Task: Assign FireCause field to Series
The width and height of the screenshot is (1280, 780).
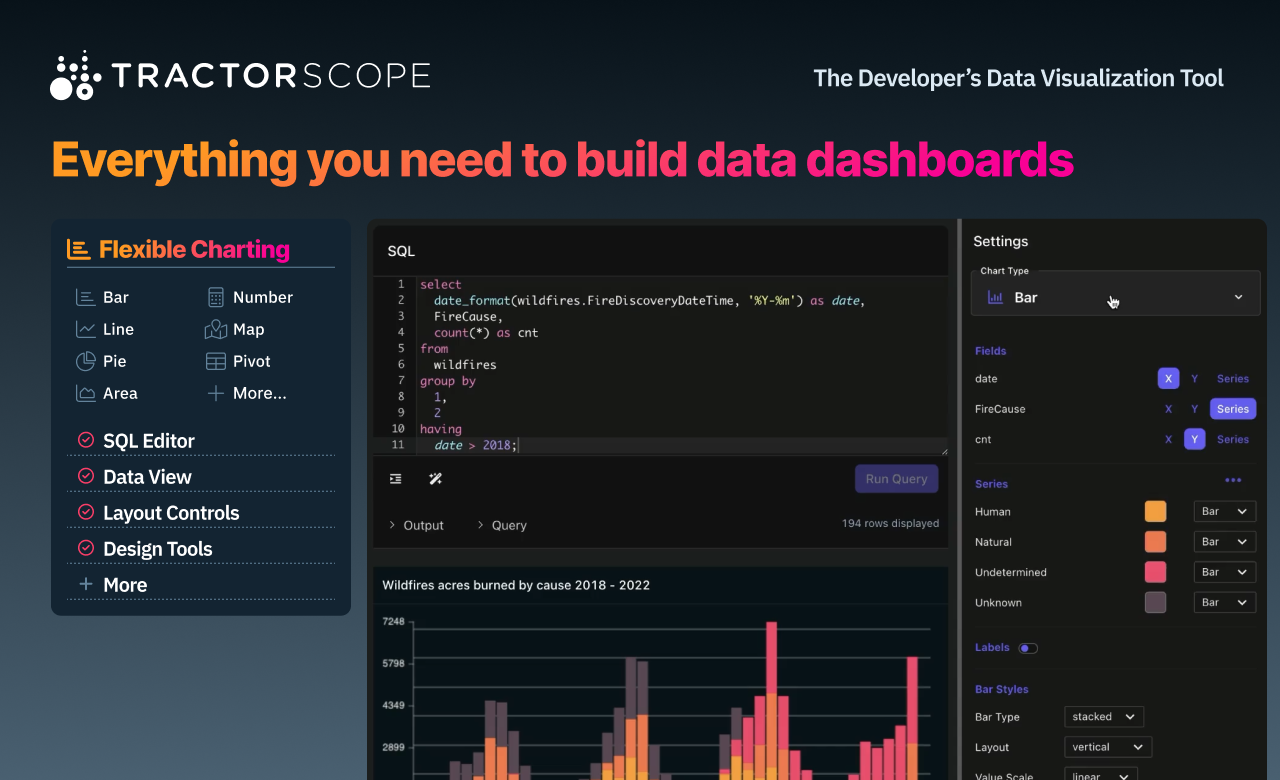Action: tap(1233, 409)
